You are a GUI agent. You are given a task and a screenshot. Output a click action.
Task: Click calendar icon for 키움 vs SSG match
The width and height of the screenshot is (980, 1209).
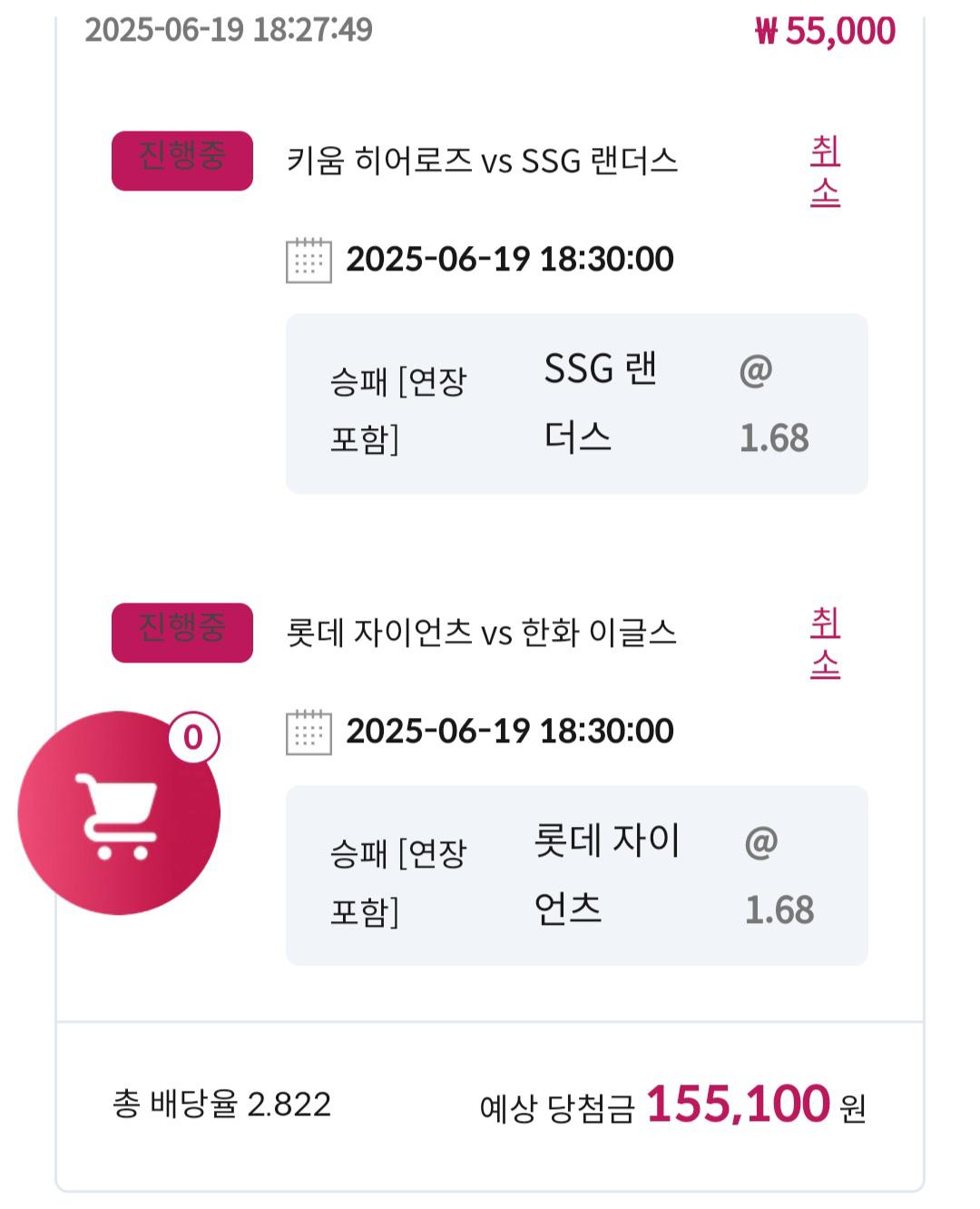(x=309, y=260)
